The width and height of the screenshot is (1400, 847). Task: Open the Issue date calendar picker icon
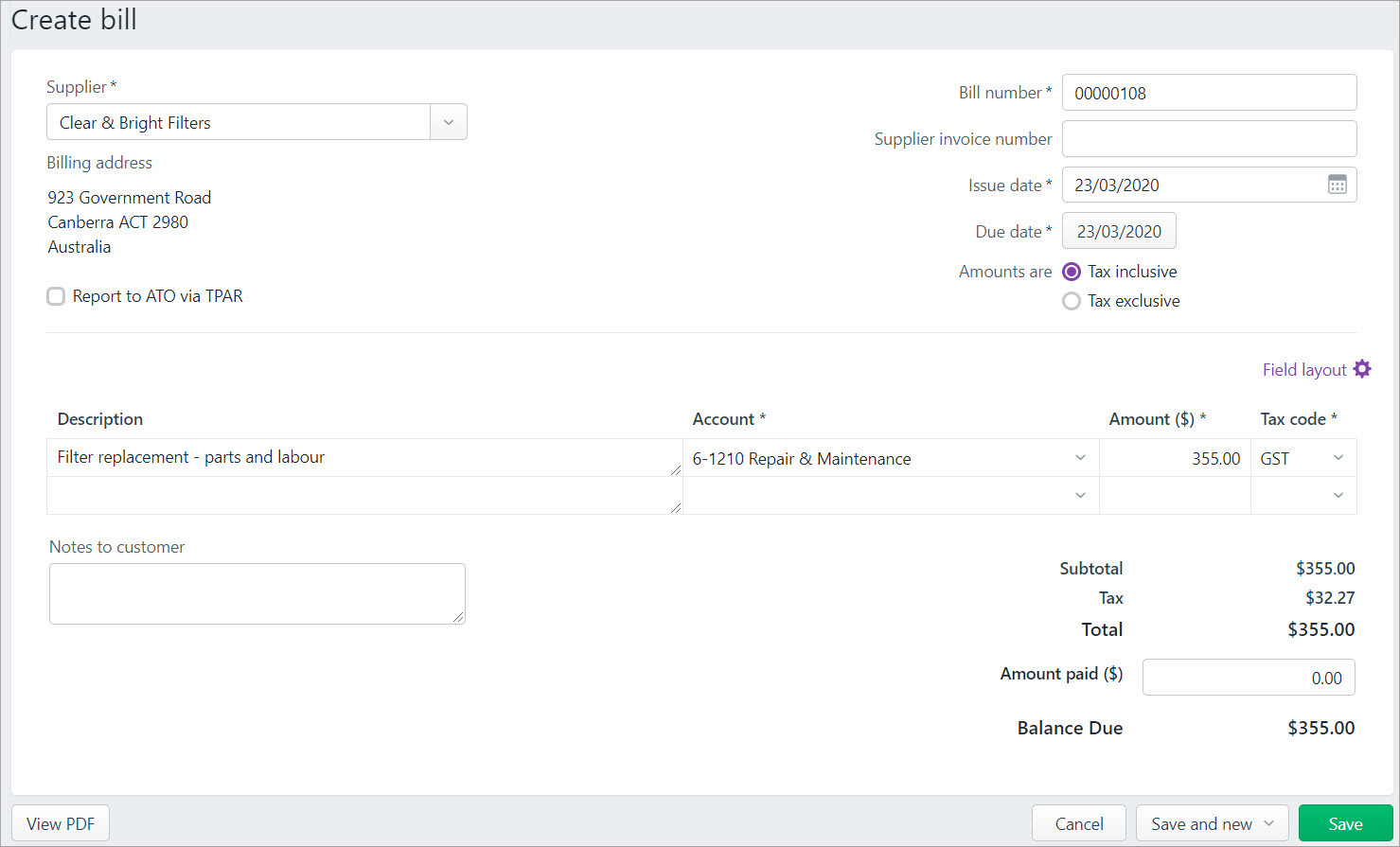tap(1337, 185)
